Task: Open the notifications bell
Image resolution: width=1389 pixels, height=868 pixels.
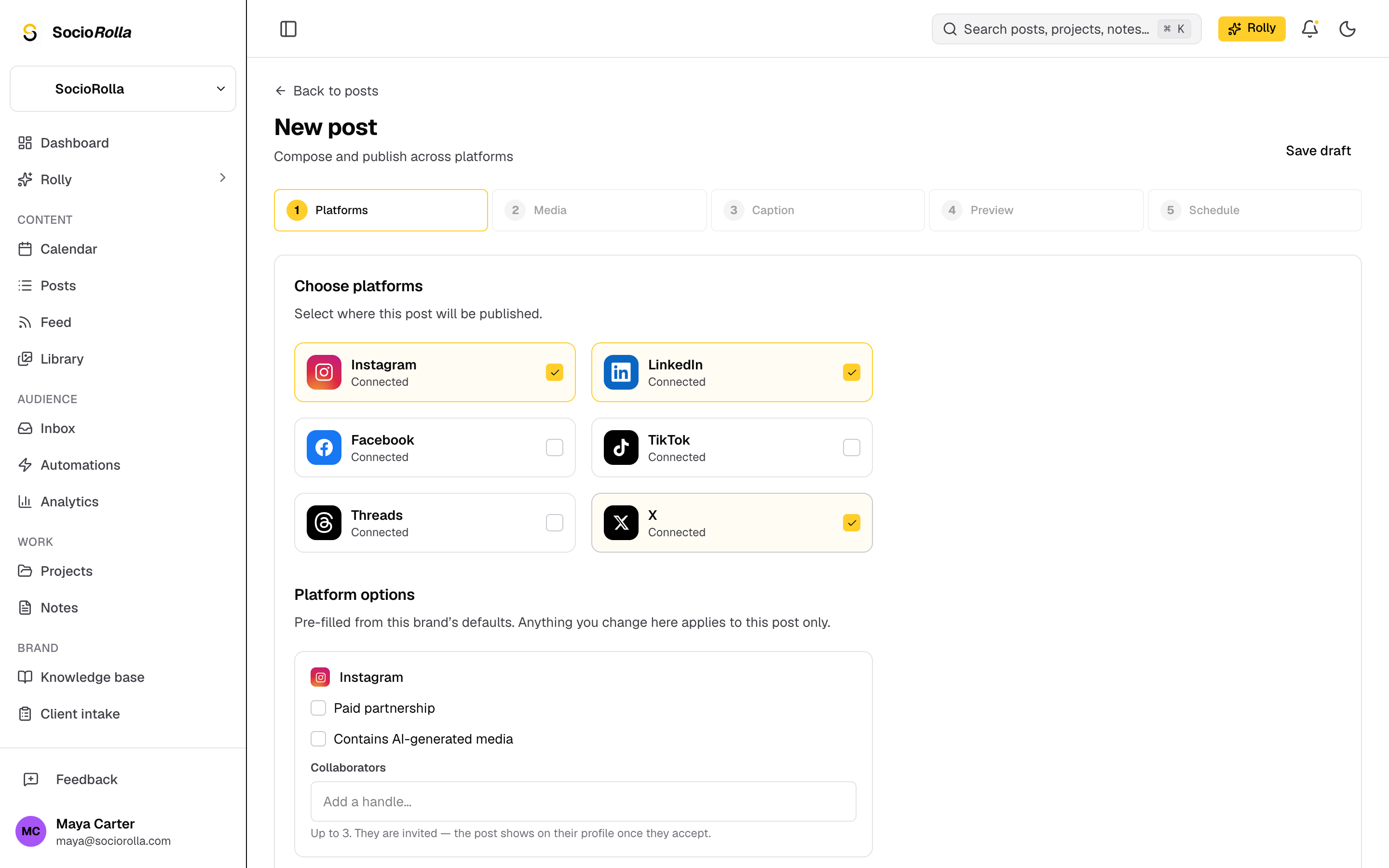Action: 1309,29
